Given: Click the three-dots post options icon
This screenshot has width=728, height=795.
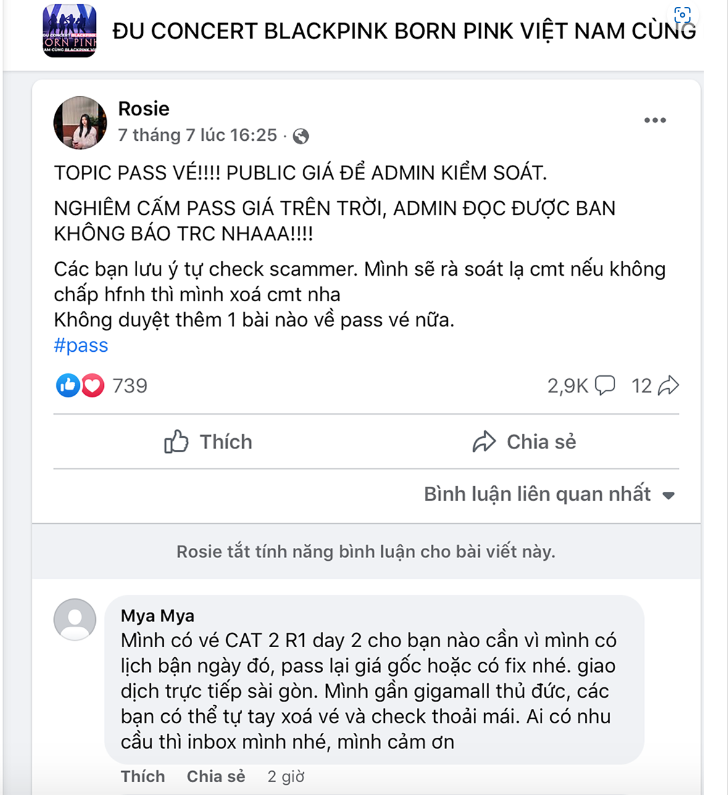Looking at the screenshot, I should (x=654, y=121).
